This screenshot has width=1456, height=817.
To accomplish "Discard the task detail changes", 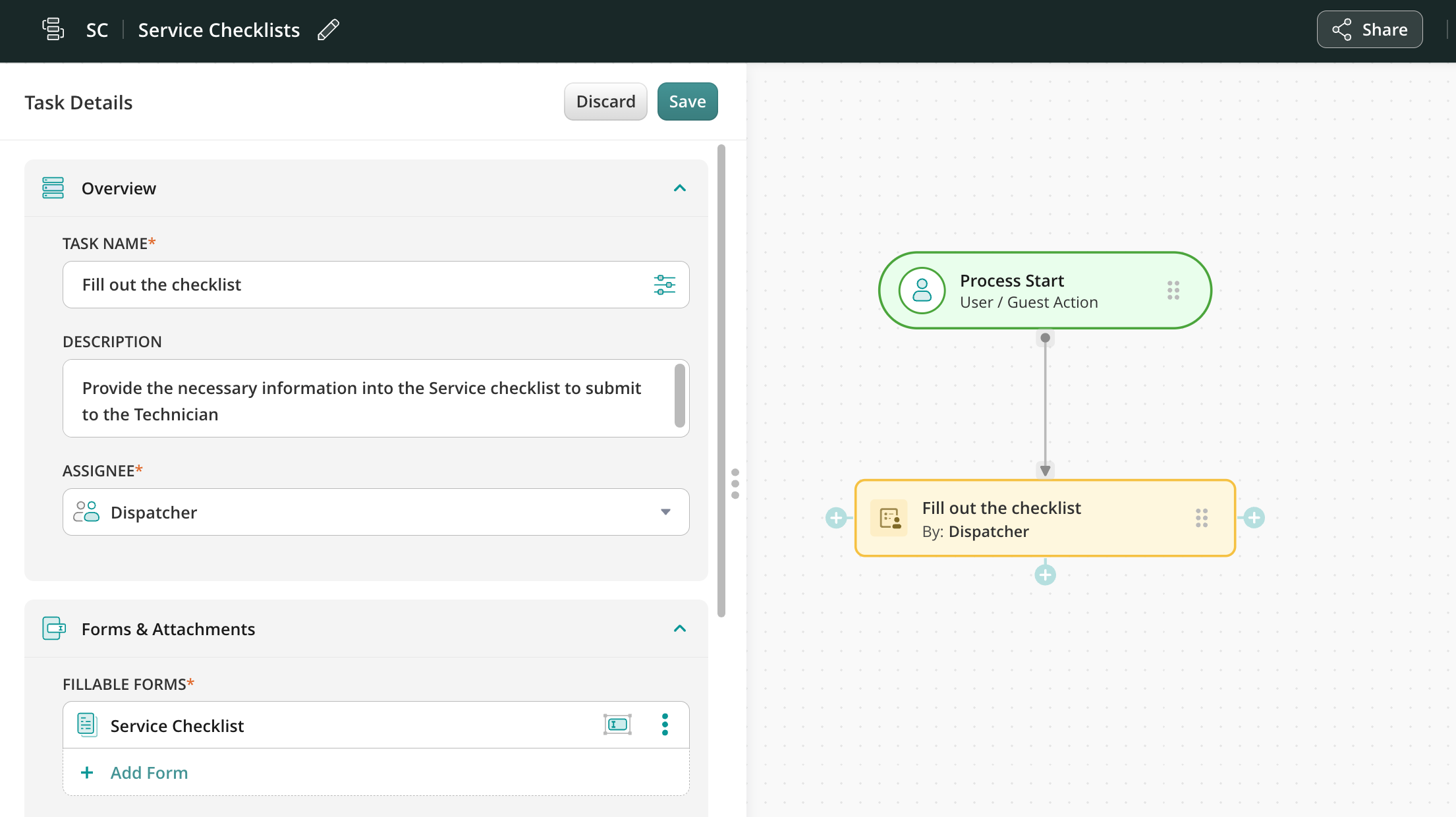I will click(605, 101).
